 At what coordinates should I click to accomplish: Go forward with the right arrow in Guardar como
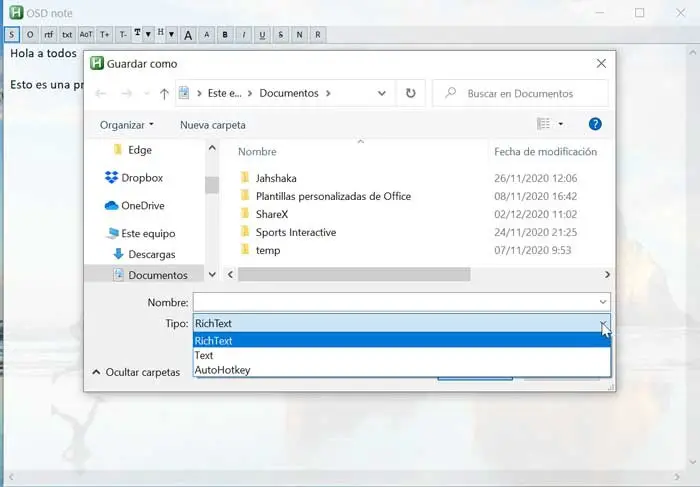[x=126, y=93]
